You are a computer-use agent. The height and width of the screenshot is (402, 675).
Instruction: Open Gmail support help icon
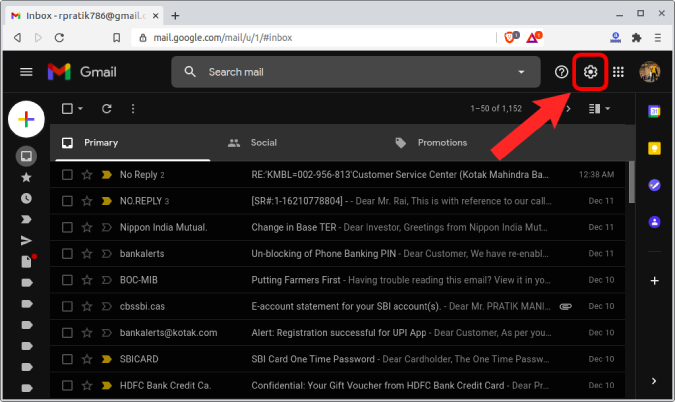tap(561, 72)
